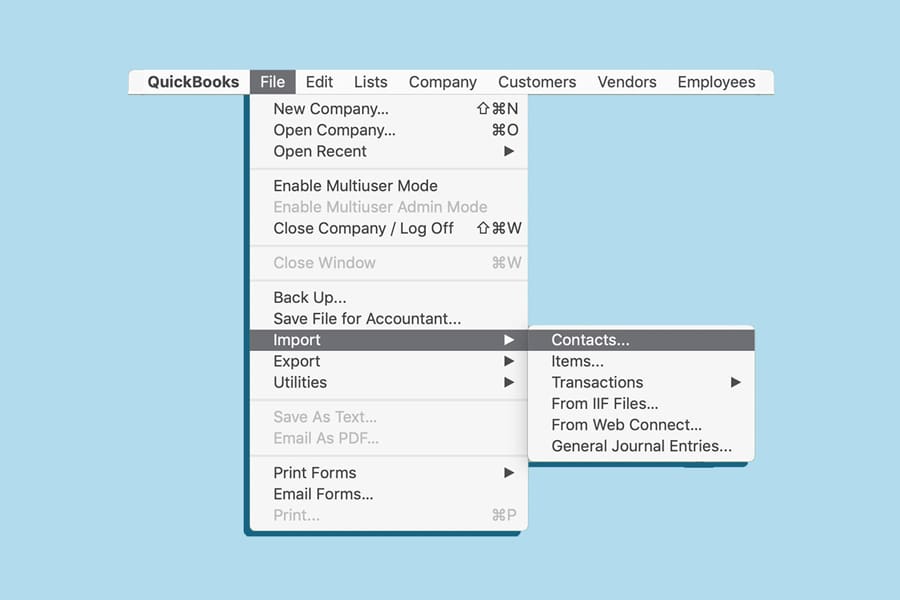This screenshot has height=600, width=900.
Task: Open the Vendors menu
Action: (x=627, y=82)
